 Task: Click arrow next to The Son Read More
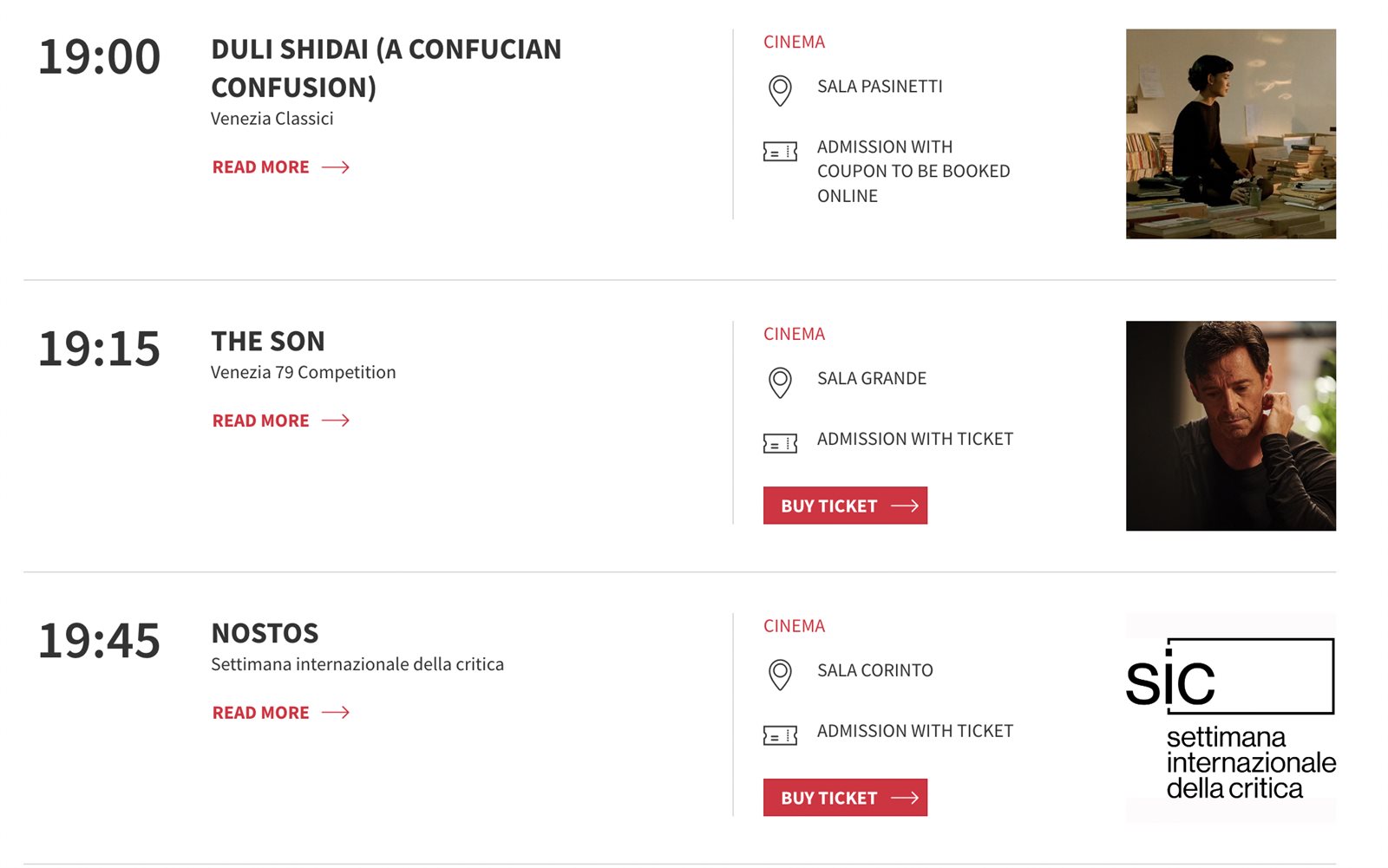336,421
